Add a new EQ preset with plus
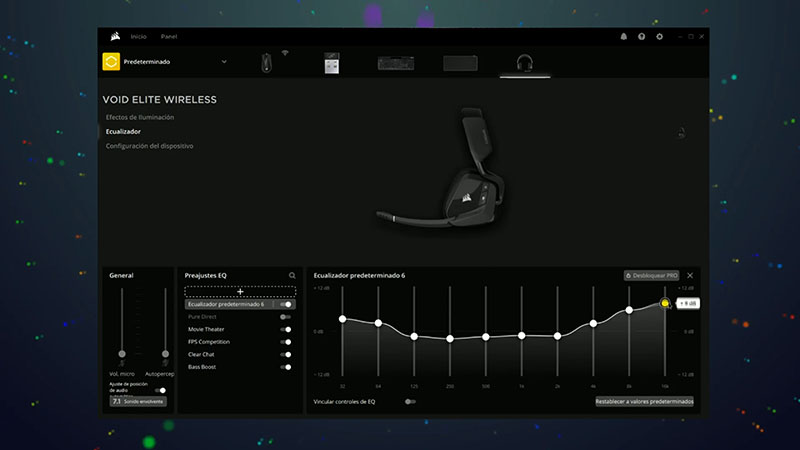The width and height of the screenshot is (800, 450). pos(240,292)
